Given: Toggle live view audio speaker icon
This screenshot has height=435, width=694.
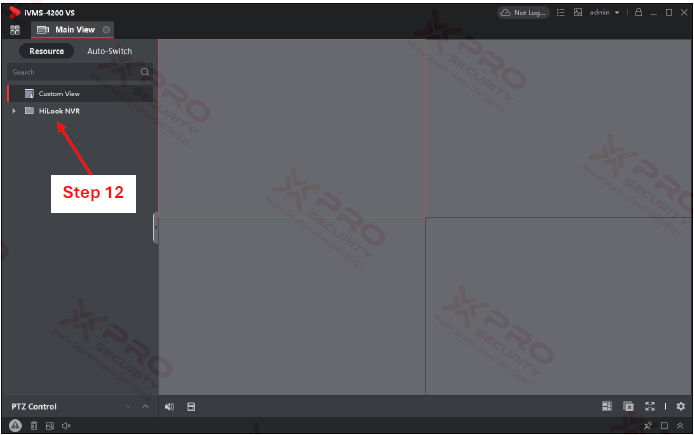Looking at the screenshot, I should pyautogui.click(x=169, y=406).
